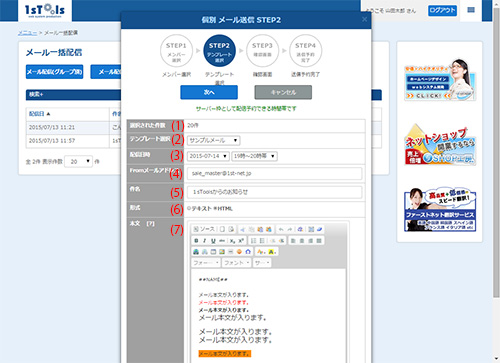Align text left in the editor
The height and width of the screenshot is (363, 500).
coord(293,241)
